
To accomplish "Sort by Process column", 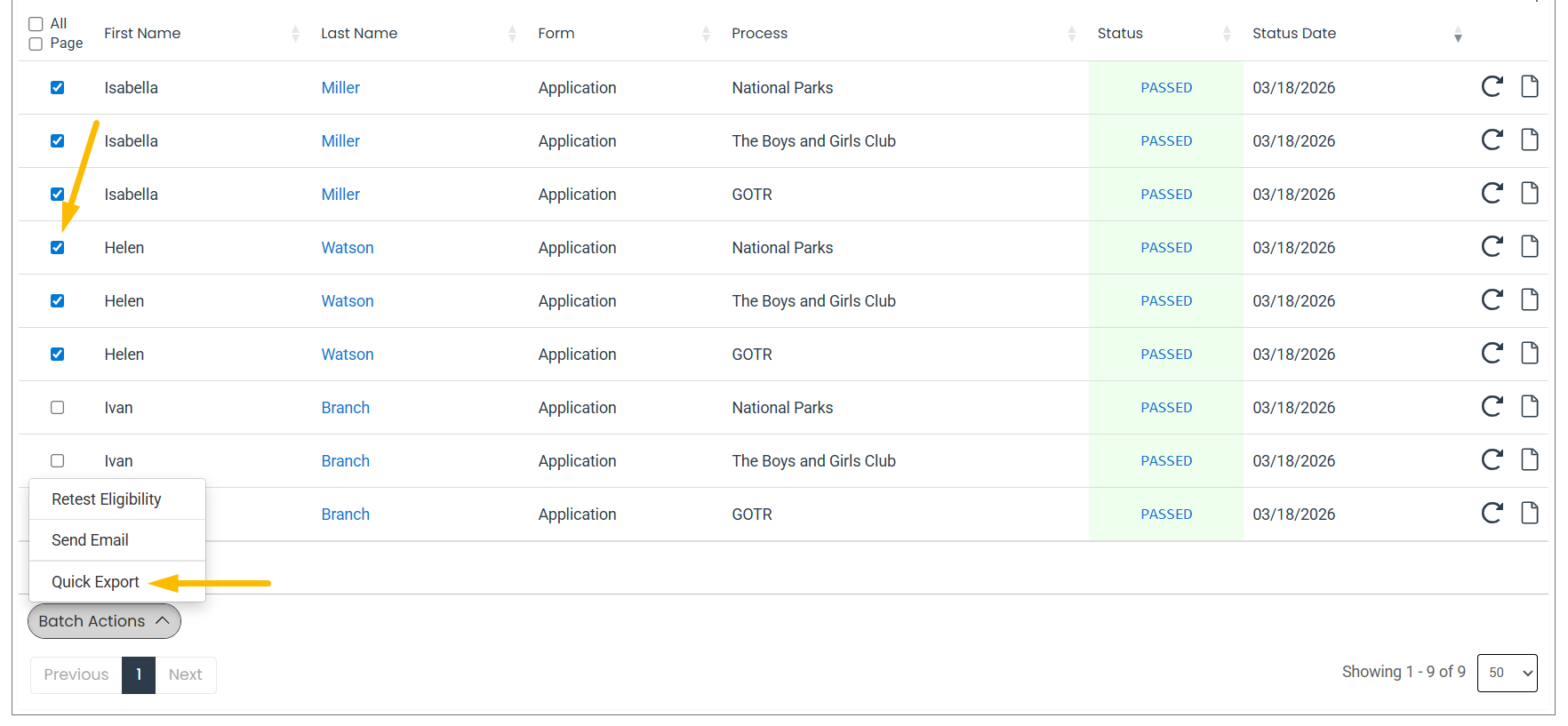I will click(1071, 34).
